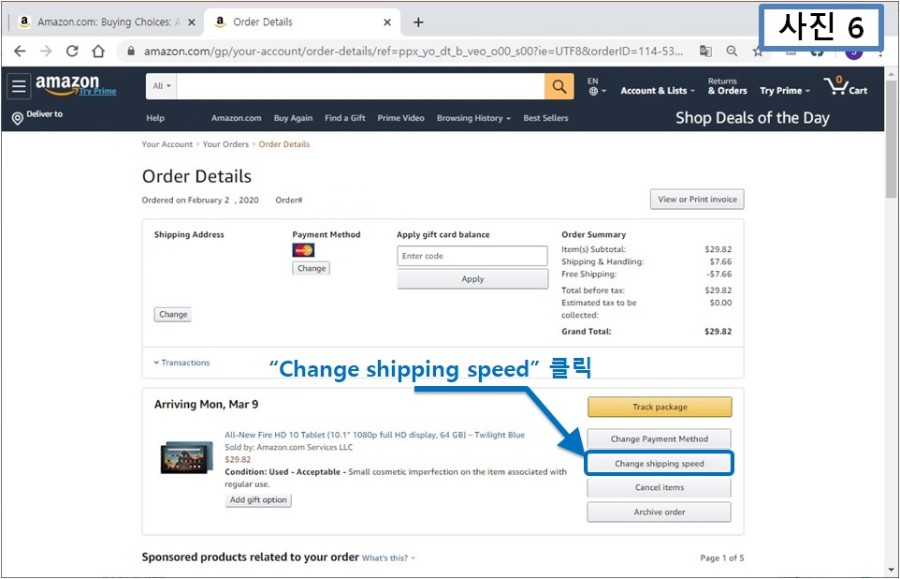Click the Track package button
The width and height of the screenshot is (900, 579).
pos(660,407)
